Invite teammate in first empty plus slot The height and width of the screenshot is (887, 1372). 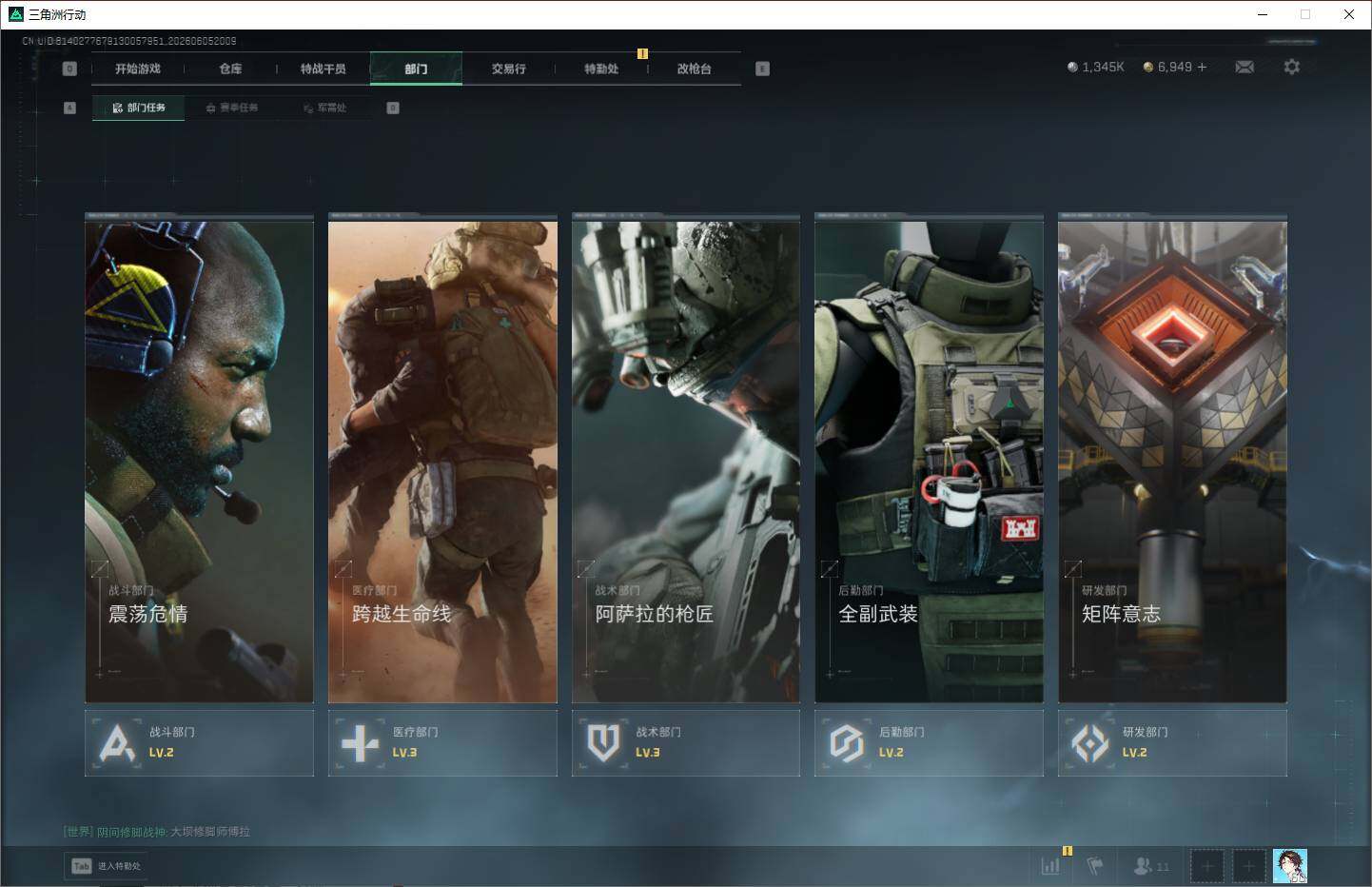[x=1207, y=866]
